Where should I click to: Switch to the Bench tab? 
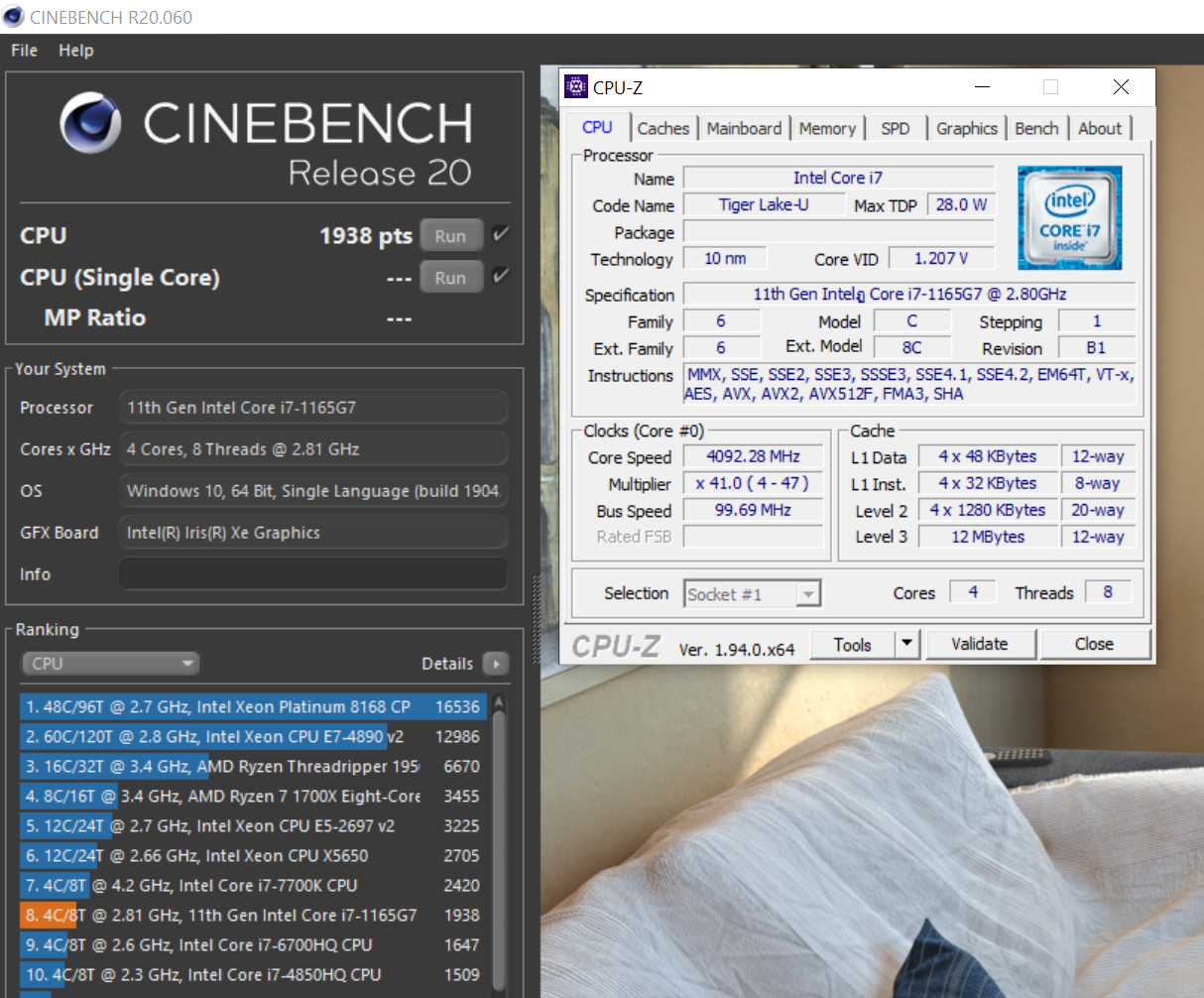pos(1036,128)
